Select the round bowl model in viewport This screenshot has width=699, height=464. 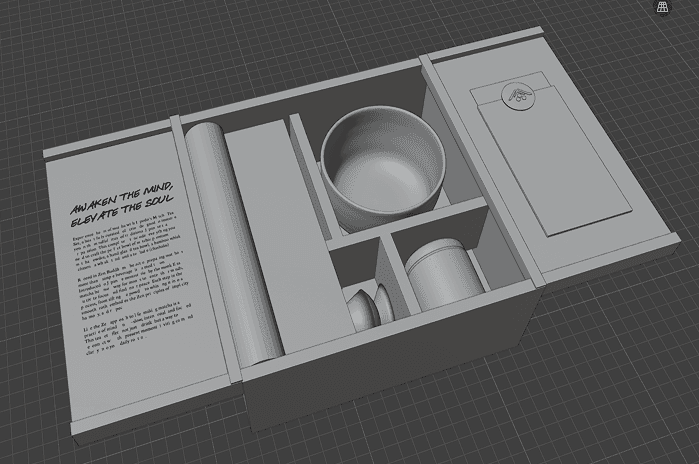(383, 167)
